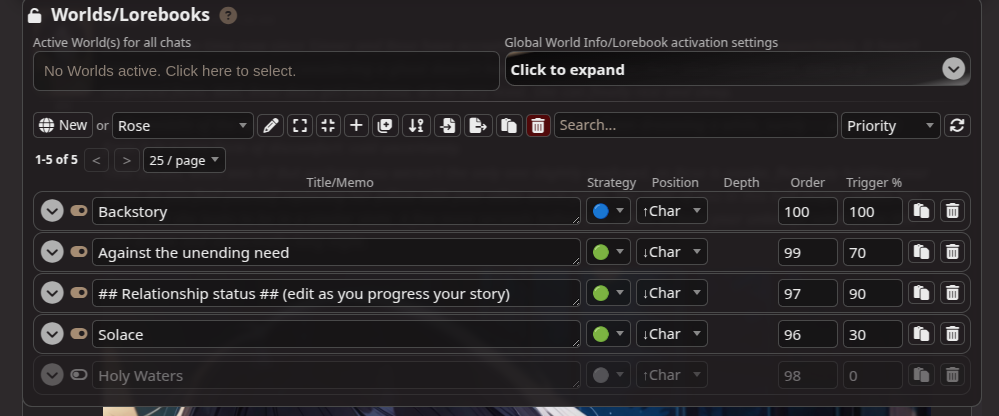This screenshot has width=999, height=416.
Task: Open the Rose lorebook selector dropdown
Action: (x=183, y=126)
